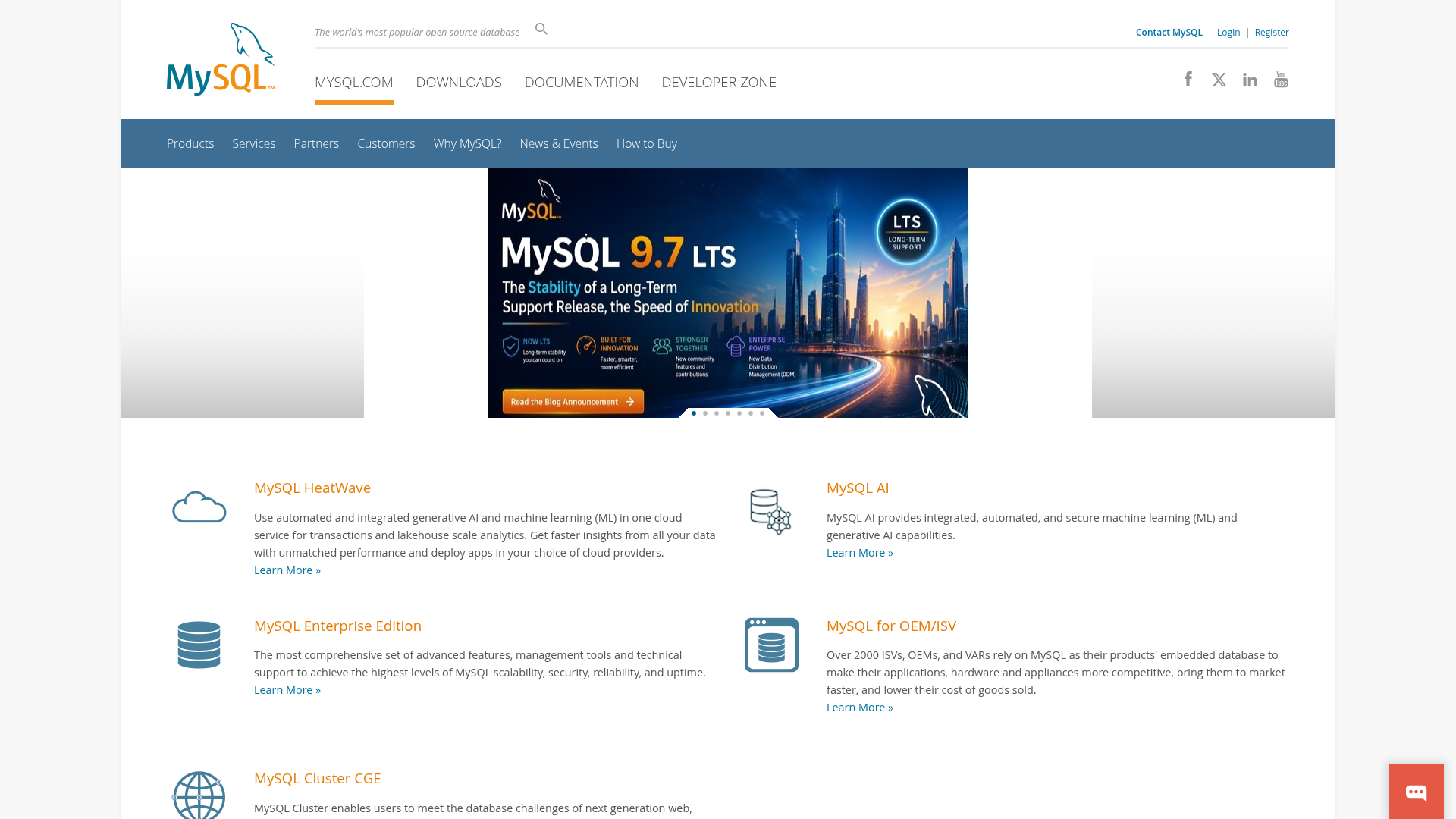Open the MySQL Enterprise Edition heading
The image size is (1456, 819).
pyautogui.click(x=337, y=626)
